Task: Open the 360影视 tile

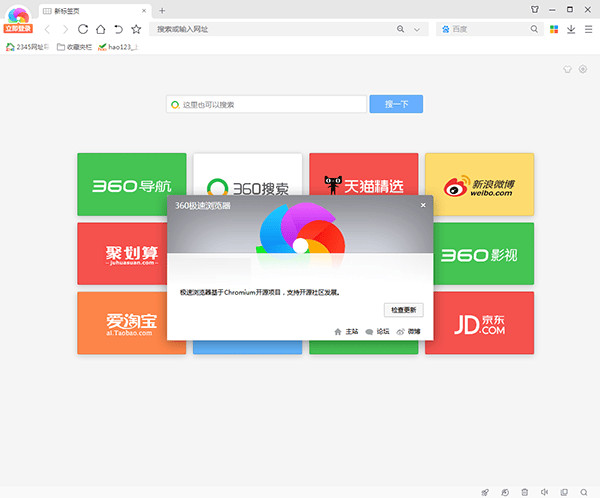Action: 484,253
